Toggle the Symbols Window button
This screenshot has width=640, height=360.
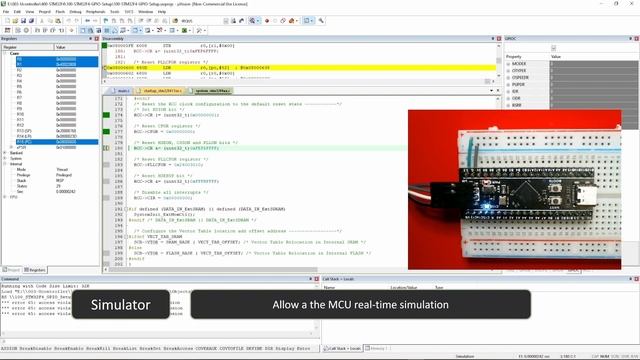(98, 30)
